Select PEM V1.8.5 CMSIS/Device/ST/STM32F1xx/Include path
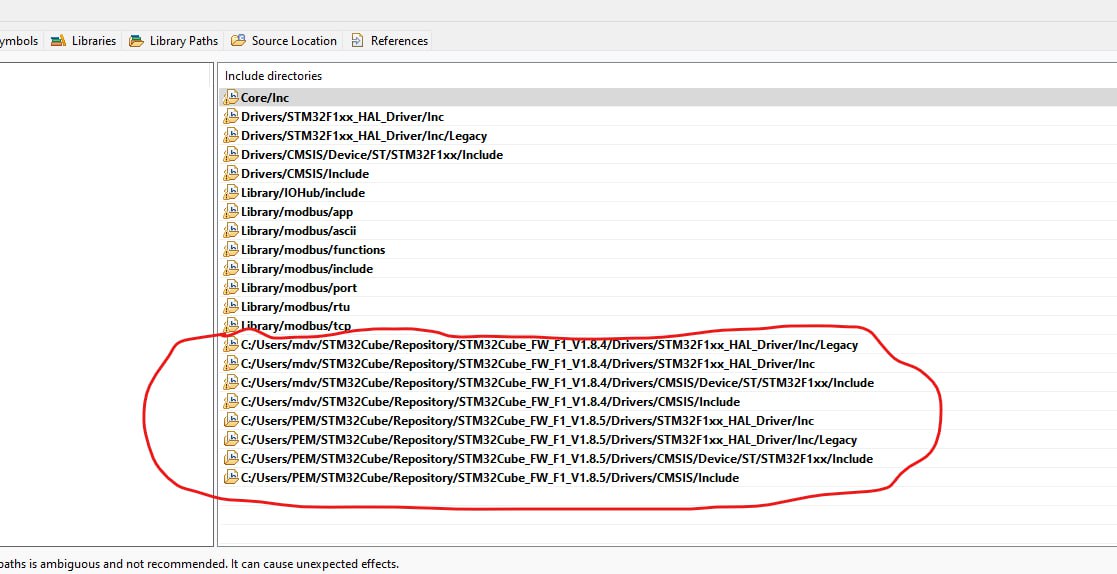The image size is (1117, 574). click(x=668, y=459)
